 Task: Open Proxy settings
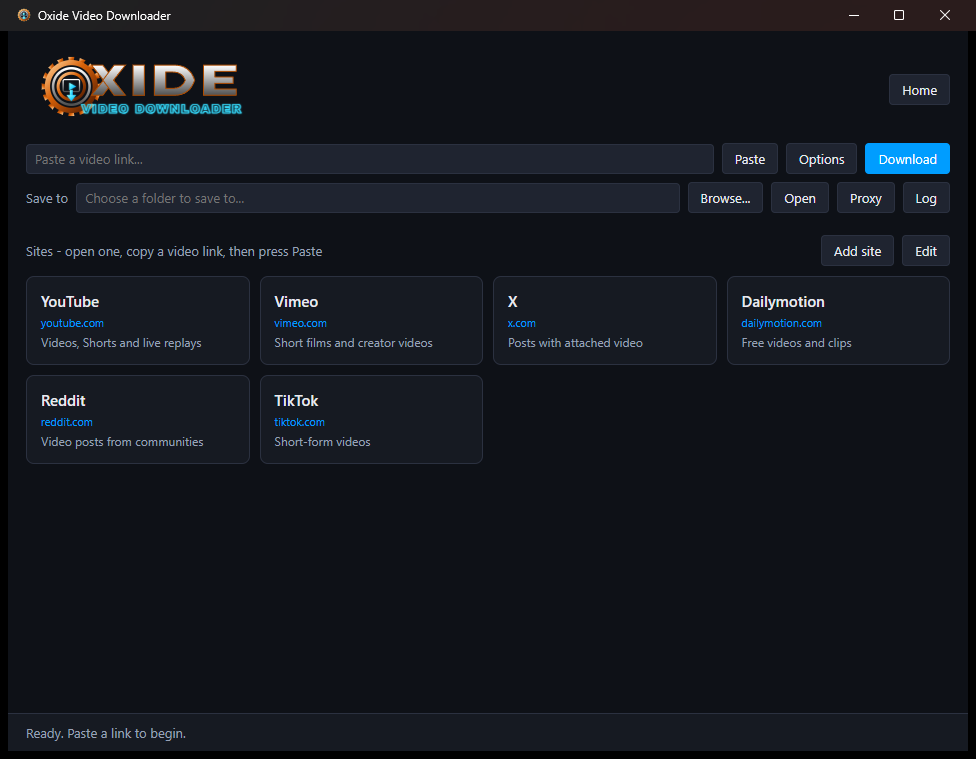(865, 198)
